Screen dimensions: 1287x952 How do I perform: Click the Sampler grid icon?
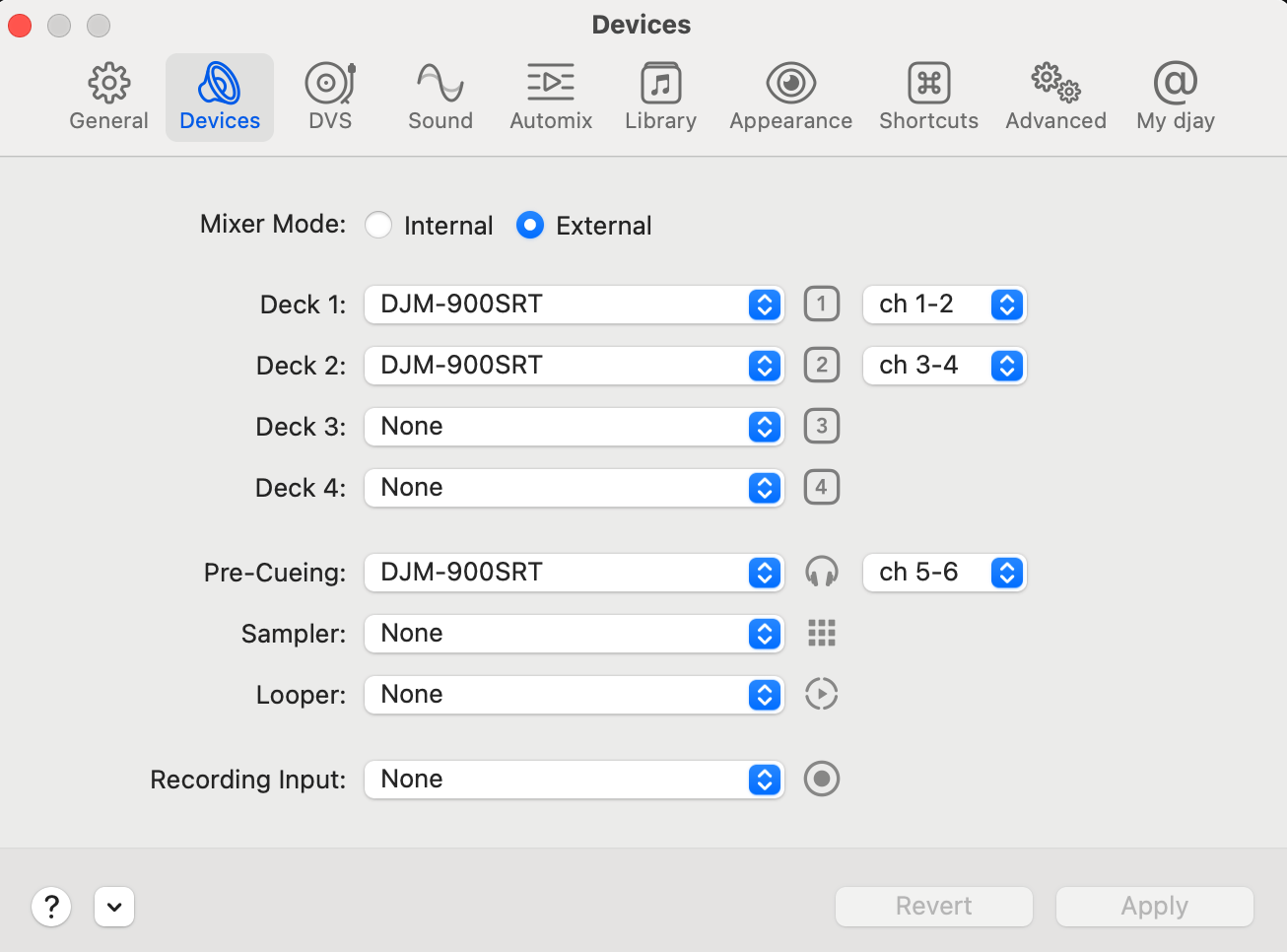(821, 633)
